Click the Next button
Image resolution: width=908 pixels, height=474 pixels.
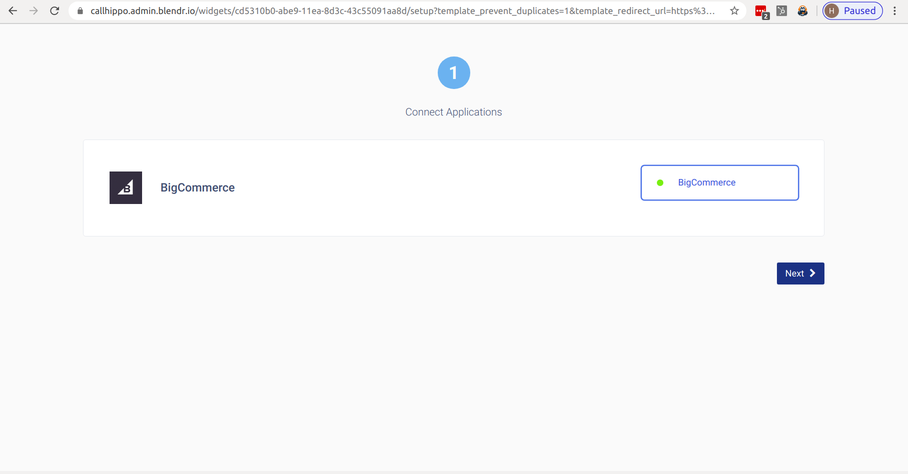[x=800, y=273]
